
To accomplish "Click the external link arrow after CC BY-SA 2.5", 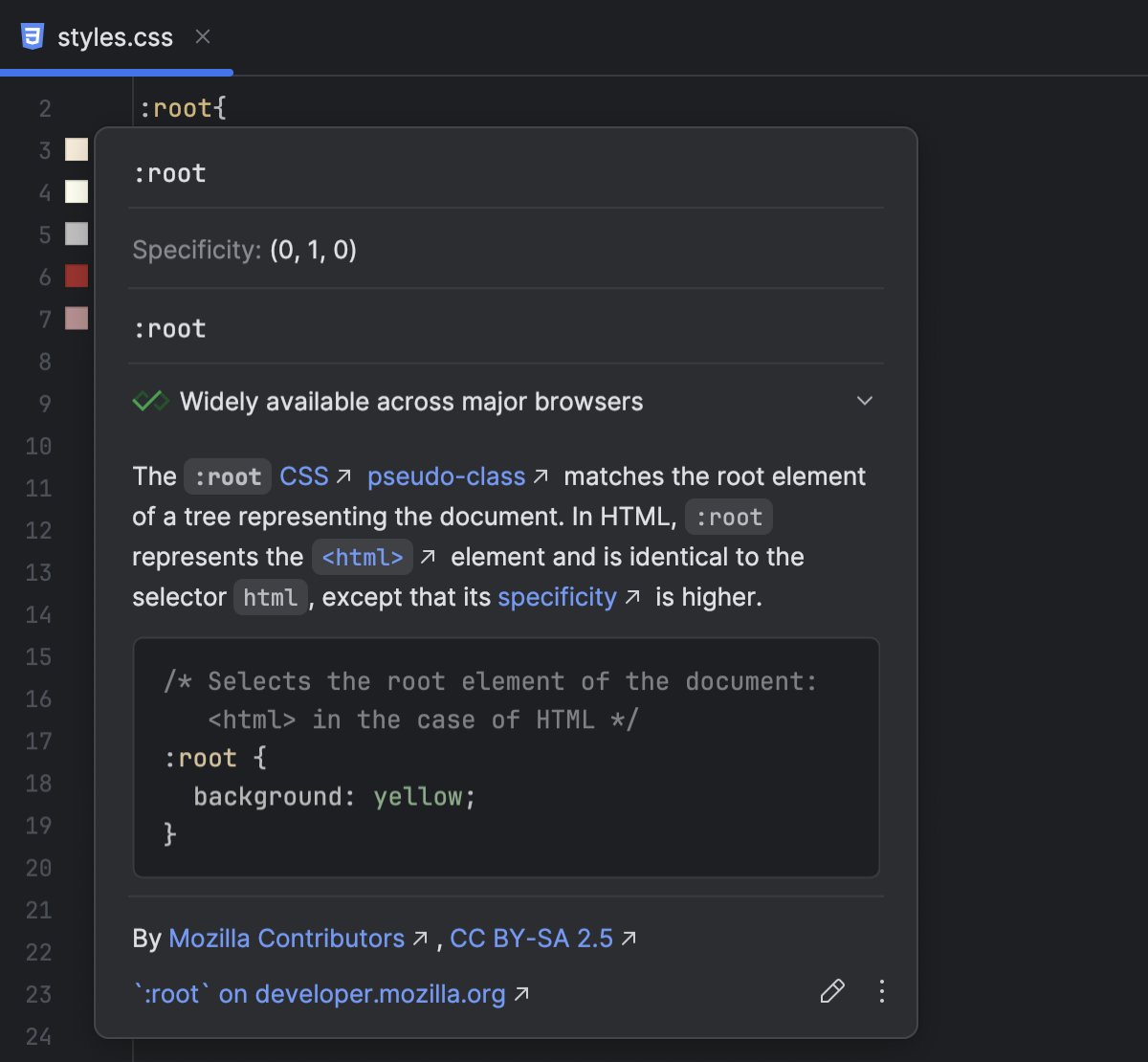I will pyautogui.click(x=629, y=938).
